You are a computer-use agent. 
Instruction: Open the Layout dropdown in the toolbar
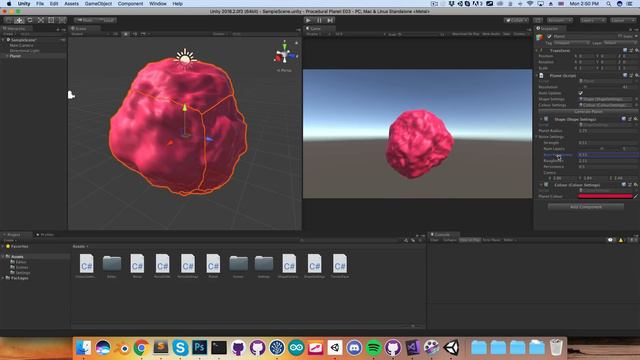(x=623, y=20)
